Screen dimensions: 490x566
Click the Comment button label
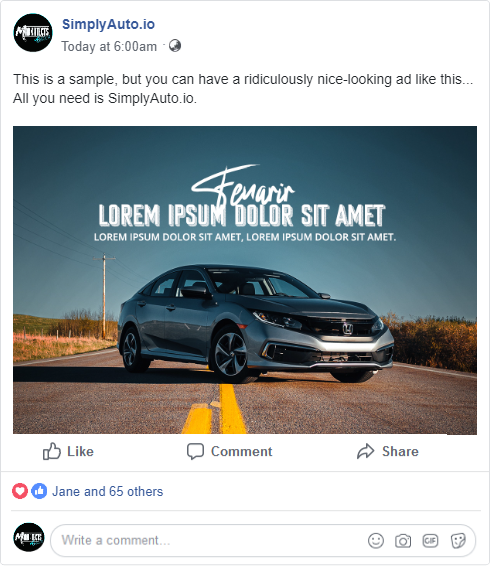coord(242,452)
